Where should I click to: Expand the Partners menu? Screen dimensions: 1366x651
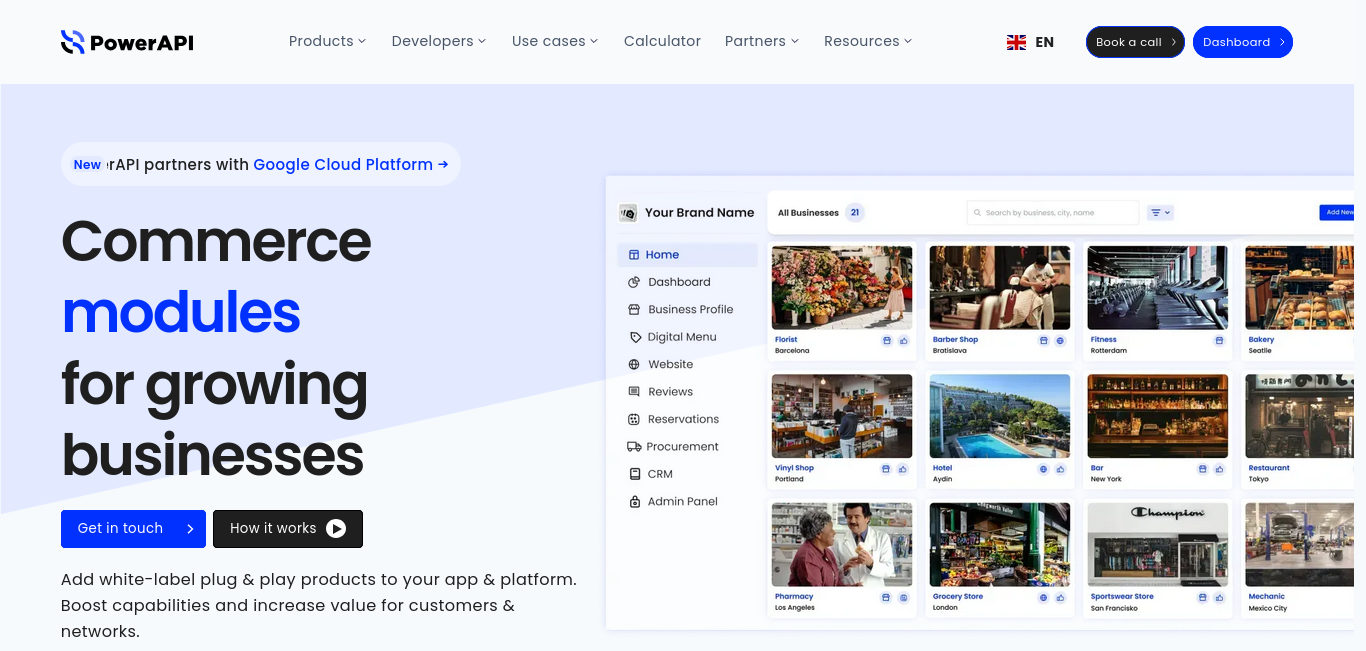pos(762,41)
